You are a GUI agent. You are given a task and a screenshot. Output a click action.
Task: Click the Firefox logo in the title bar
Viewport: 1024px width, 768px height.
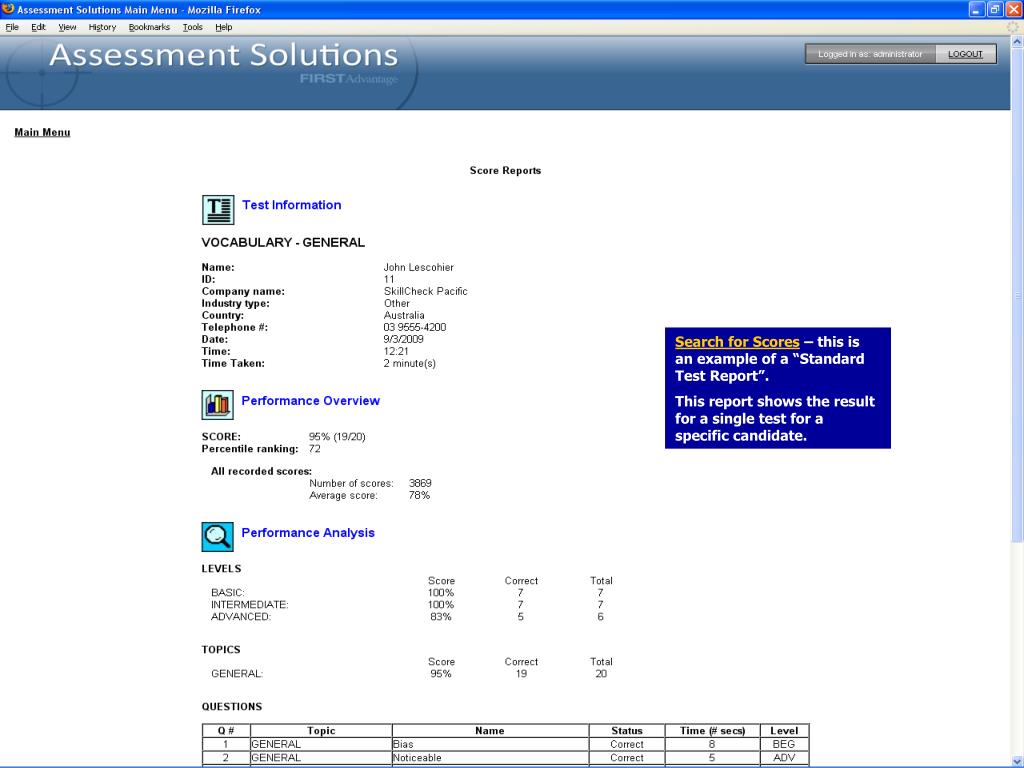pyautogui.click(x=8, y=9)
